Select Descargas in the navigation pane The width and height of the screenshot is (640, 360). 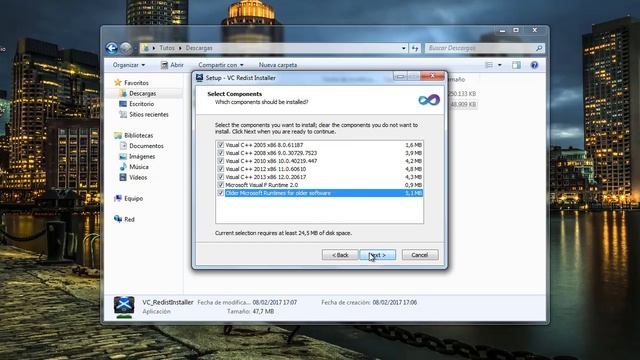[x=142, y=93]
